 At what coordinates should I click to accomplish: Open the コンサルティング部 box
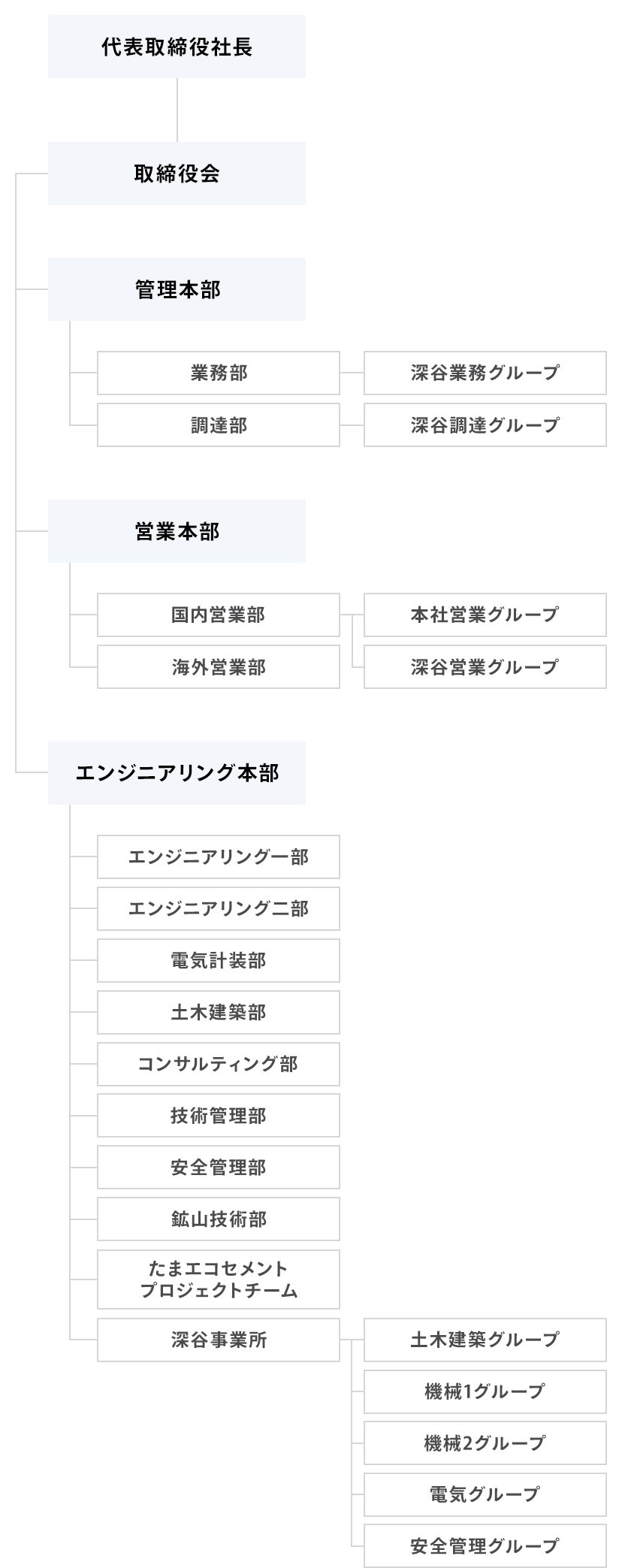pyautogui.click(x=218, y=1064)
